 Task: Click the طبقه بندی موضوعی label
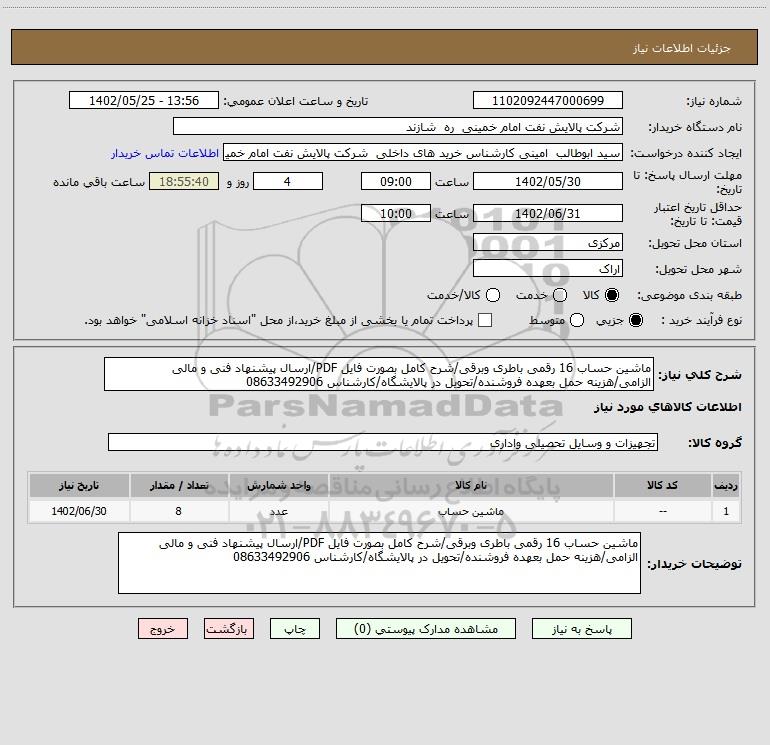pyautogui.click(x=689, y=295)
